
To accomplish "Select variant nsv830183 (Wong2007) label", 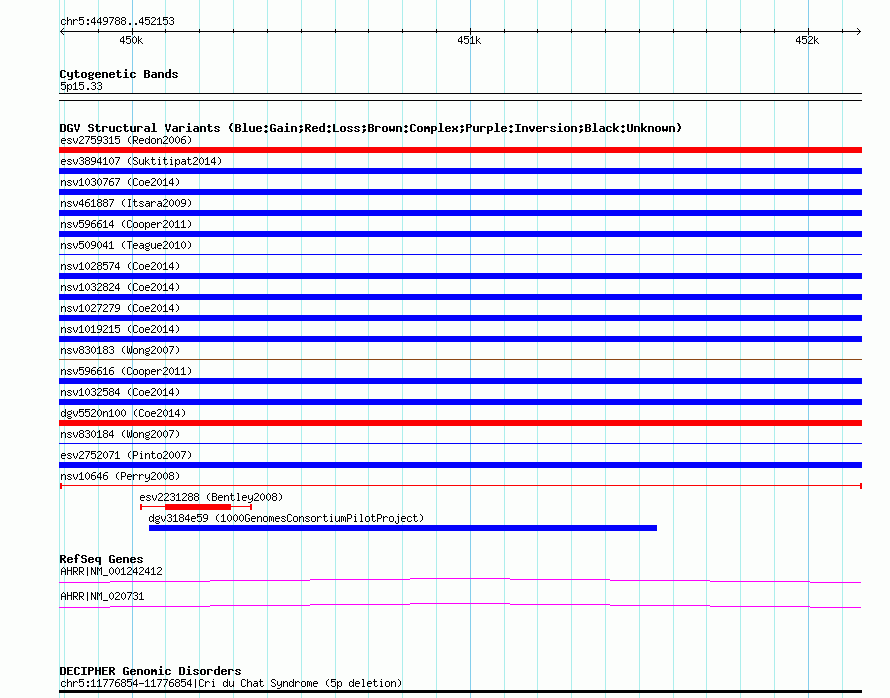I will tap(120, 350).
